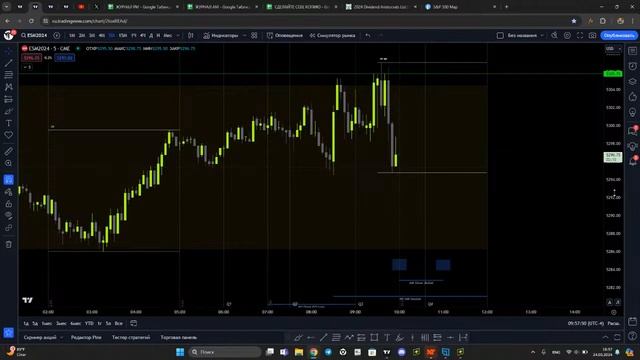Remove drawings with the trash icon
Screen dimensions: 640x360
click(9, 244)
